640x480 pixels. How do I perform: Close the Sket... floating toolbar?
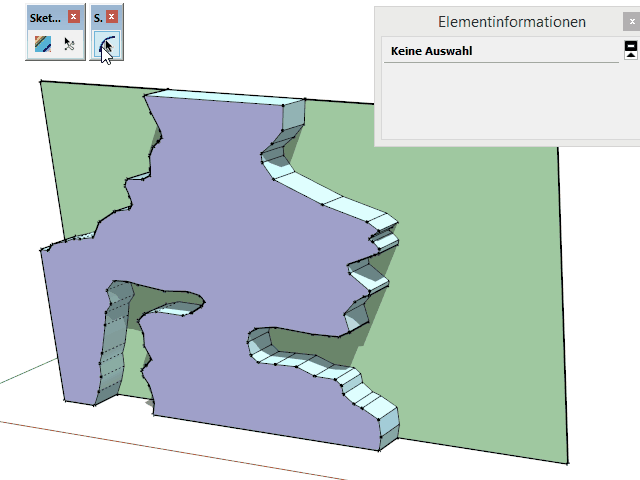(74, 17)
